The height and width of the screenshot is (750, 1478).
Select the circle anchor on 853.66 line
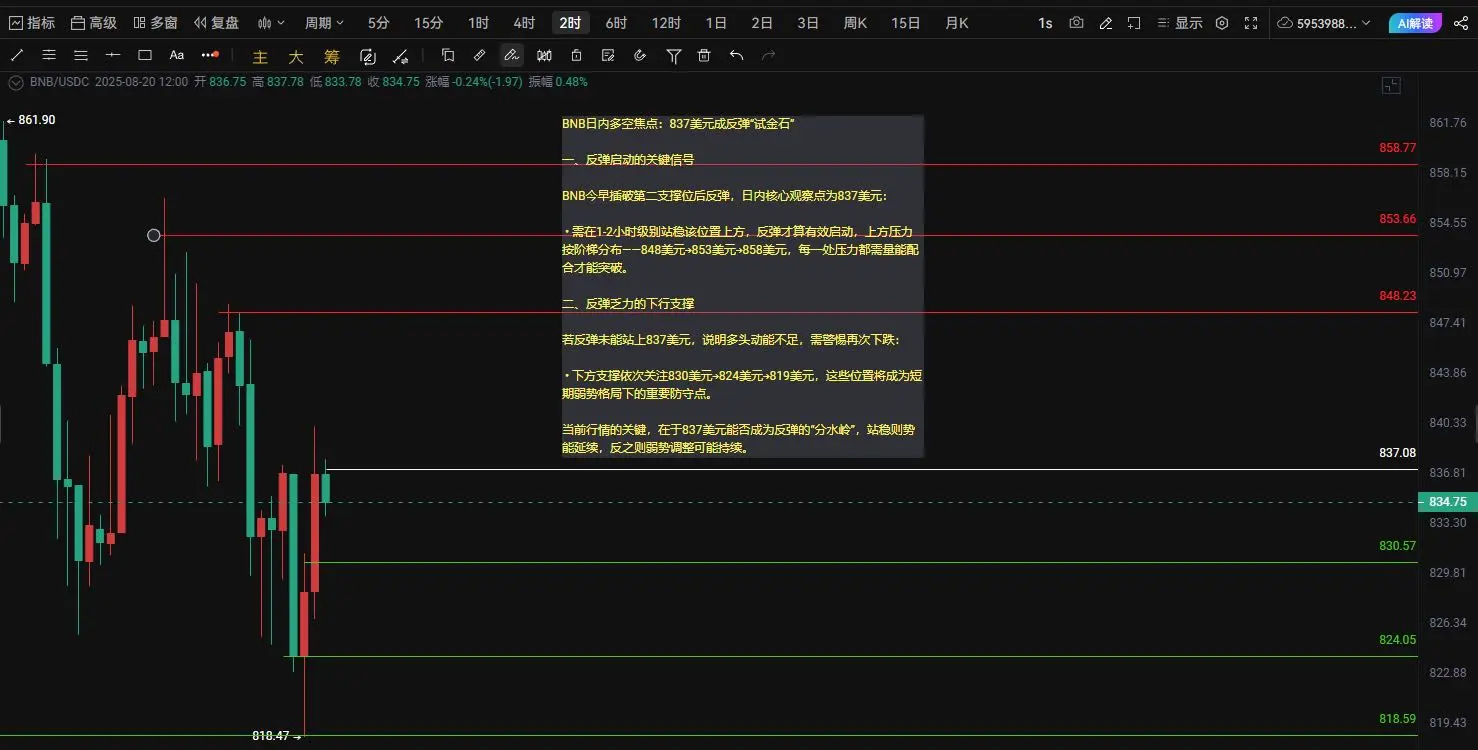[153, 235]
